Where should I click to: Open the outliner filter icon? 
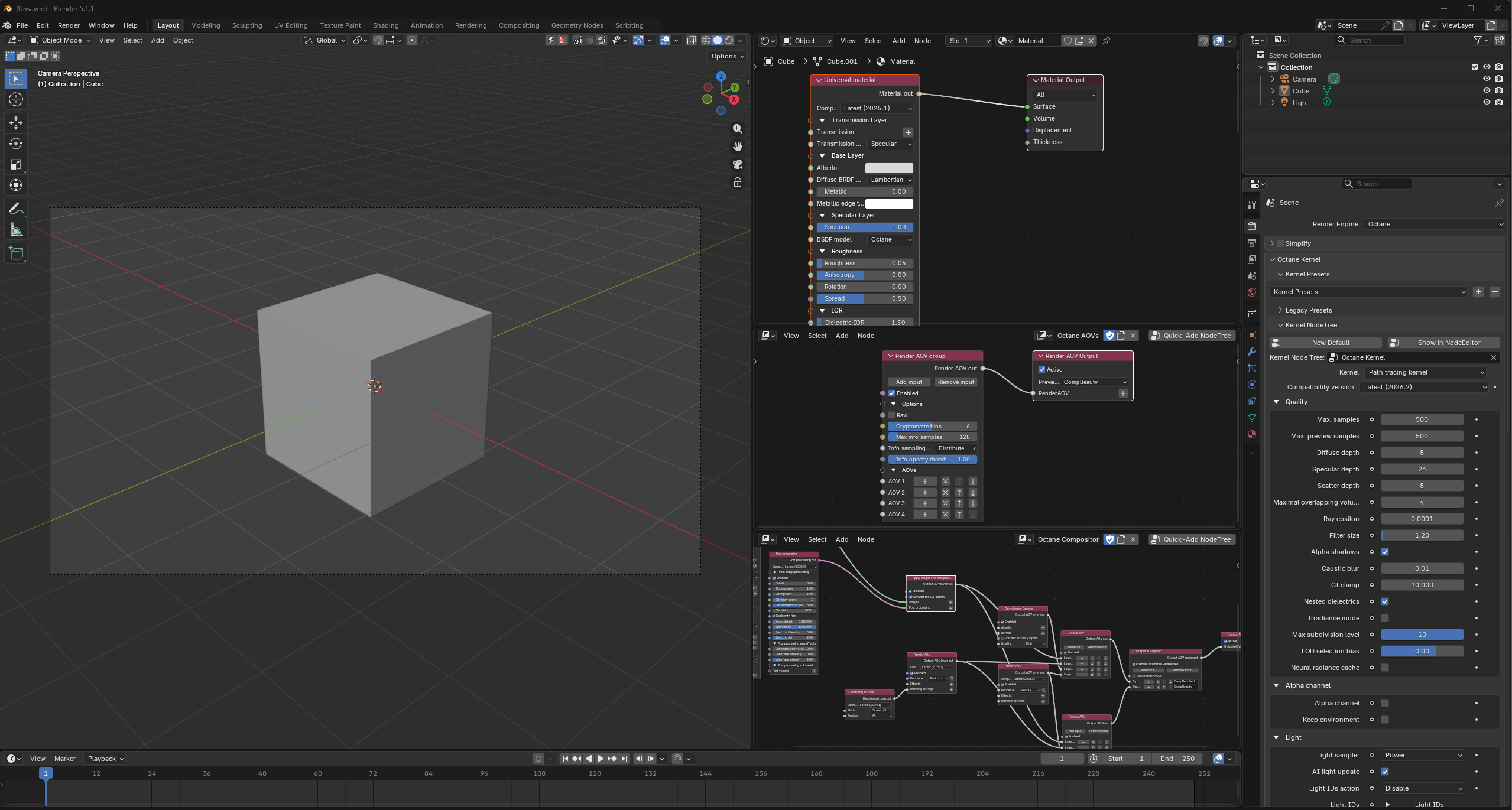tap(1479, 40)
